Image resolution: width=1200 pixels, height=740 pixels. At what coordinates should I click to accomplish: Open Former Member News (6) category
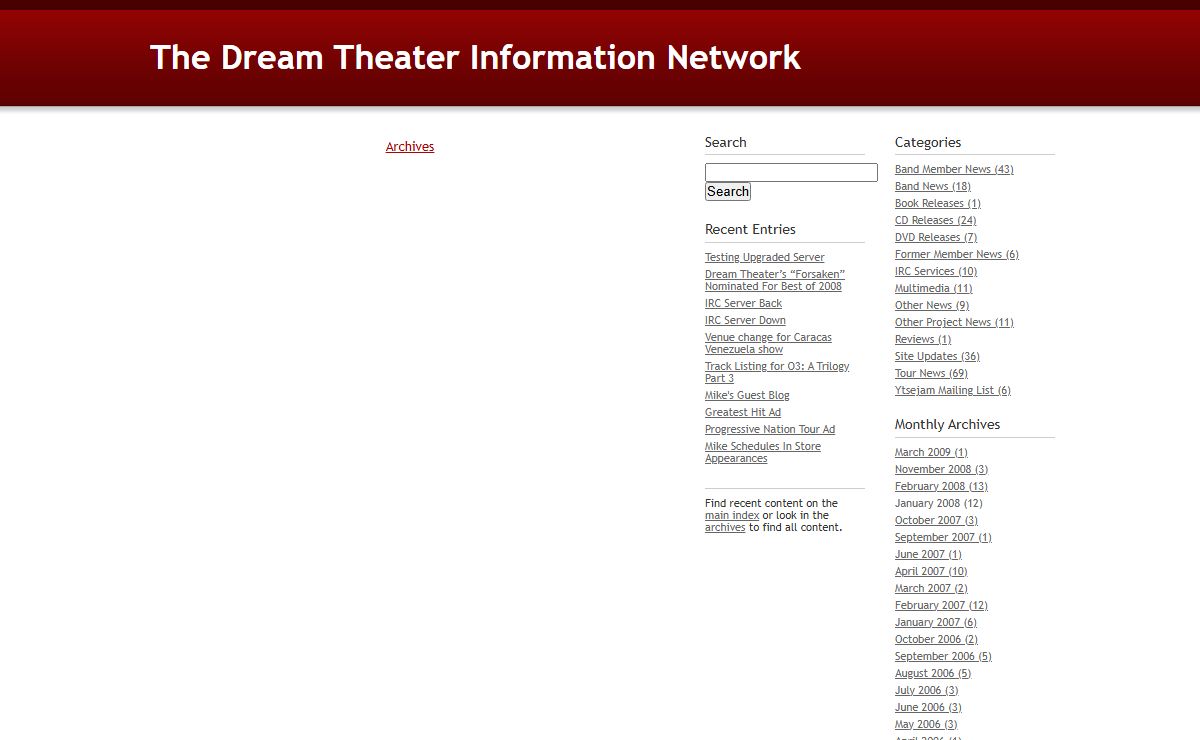(957, 254)
